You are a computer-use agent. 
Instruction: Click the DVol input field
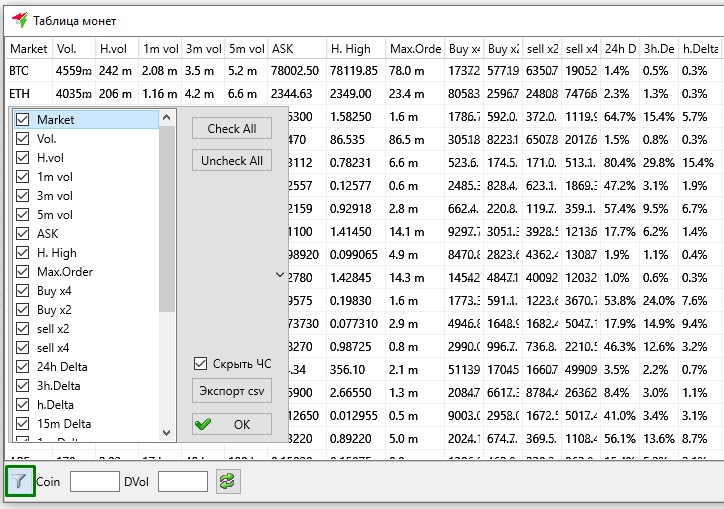coord(182,482)
